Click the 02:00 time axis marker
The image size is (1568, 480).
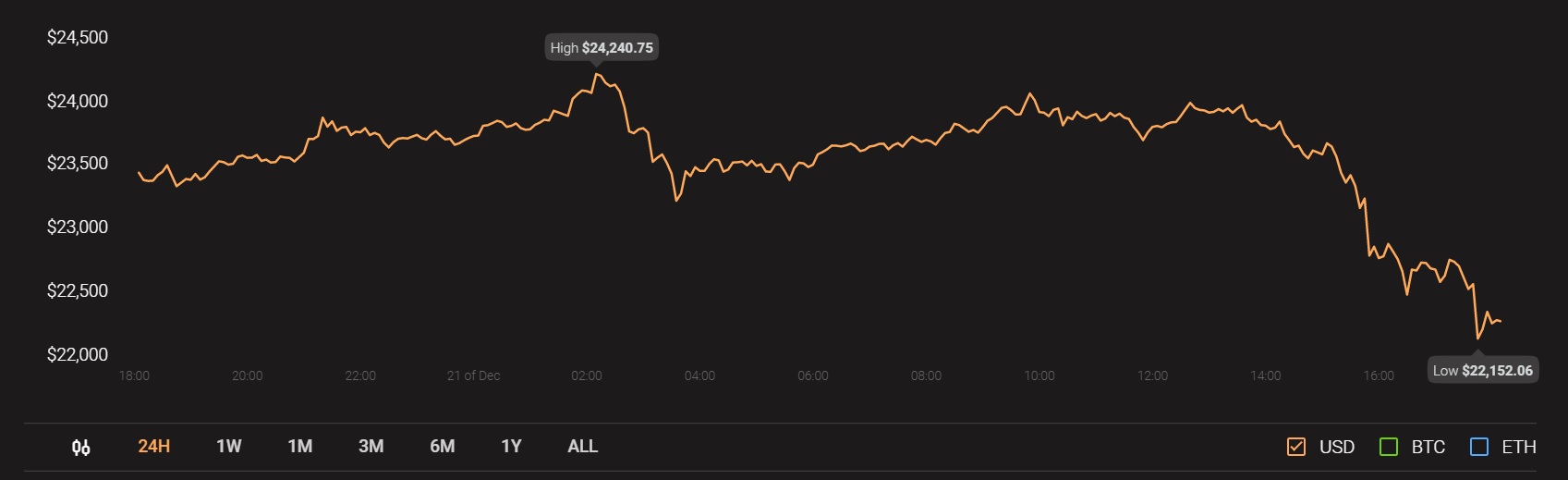coord(587,375)
